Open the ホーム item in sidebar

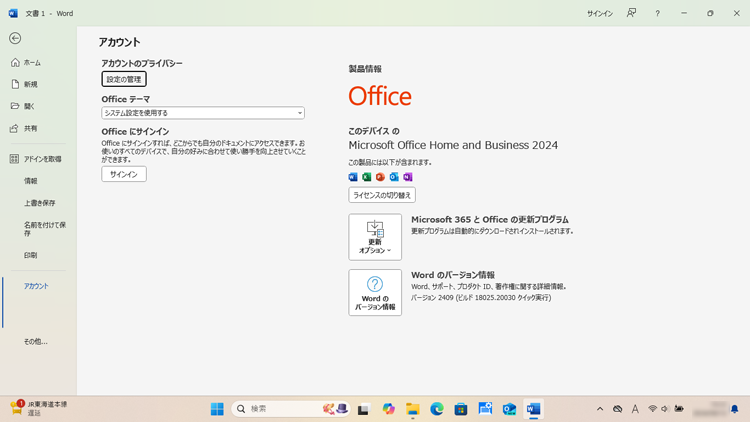pos(32,62)
